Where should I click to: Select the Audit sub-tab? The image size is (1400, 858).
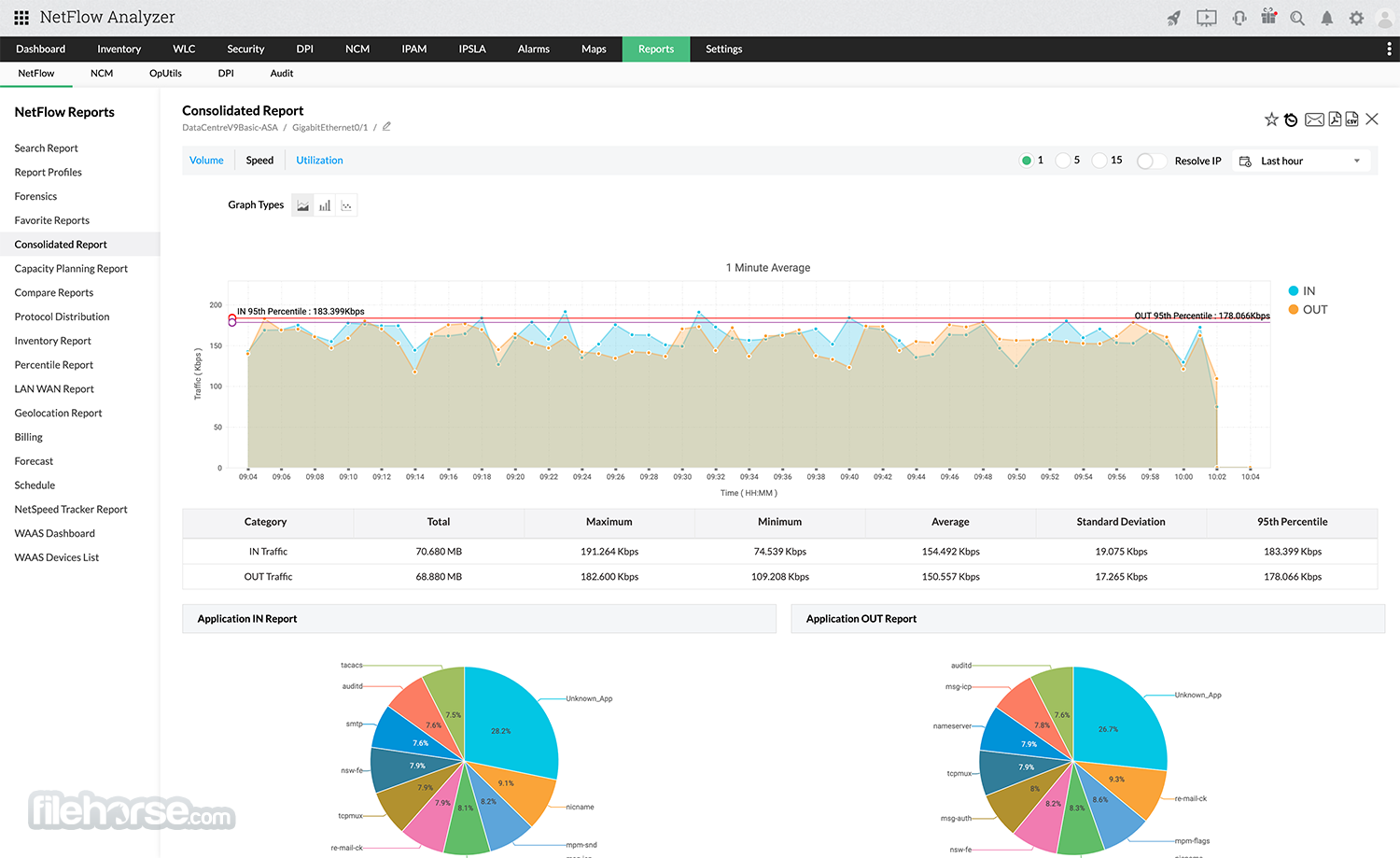tap(282, 74)
